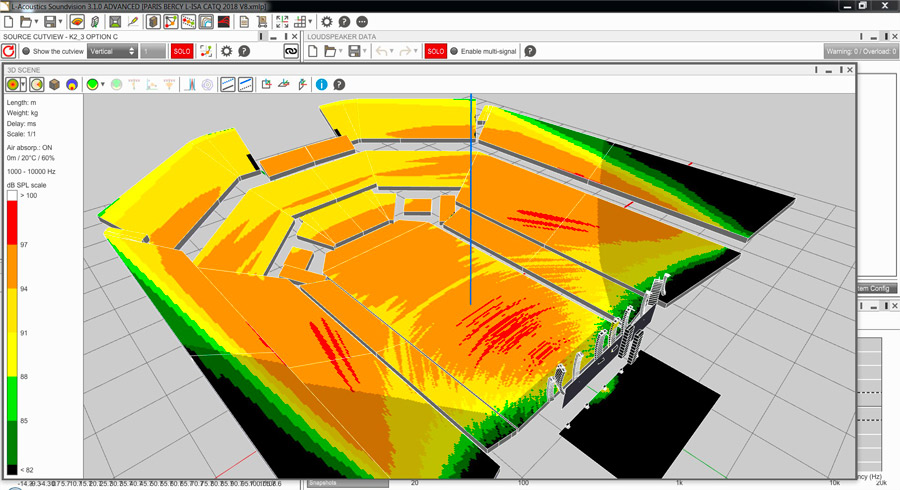Click the cutview source nodes icon

coord(205,51)
